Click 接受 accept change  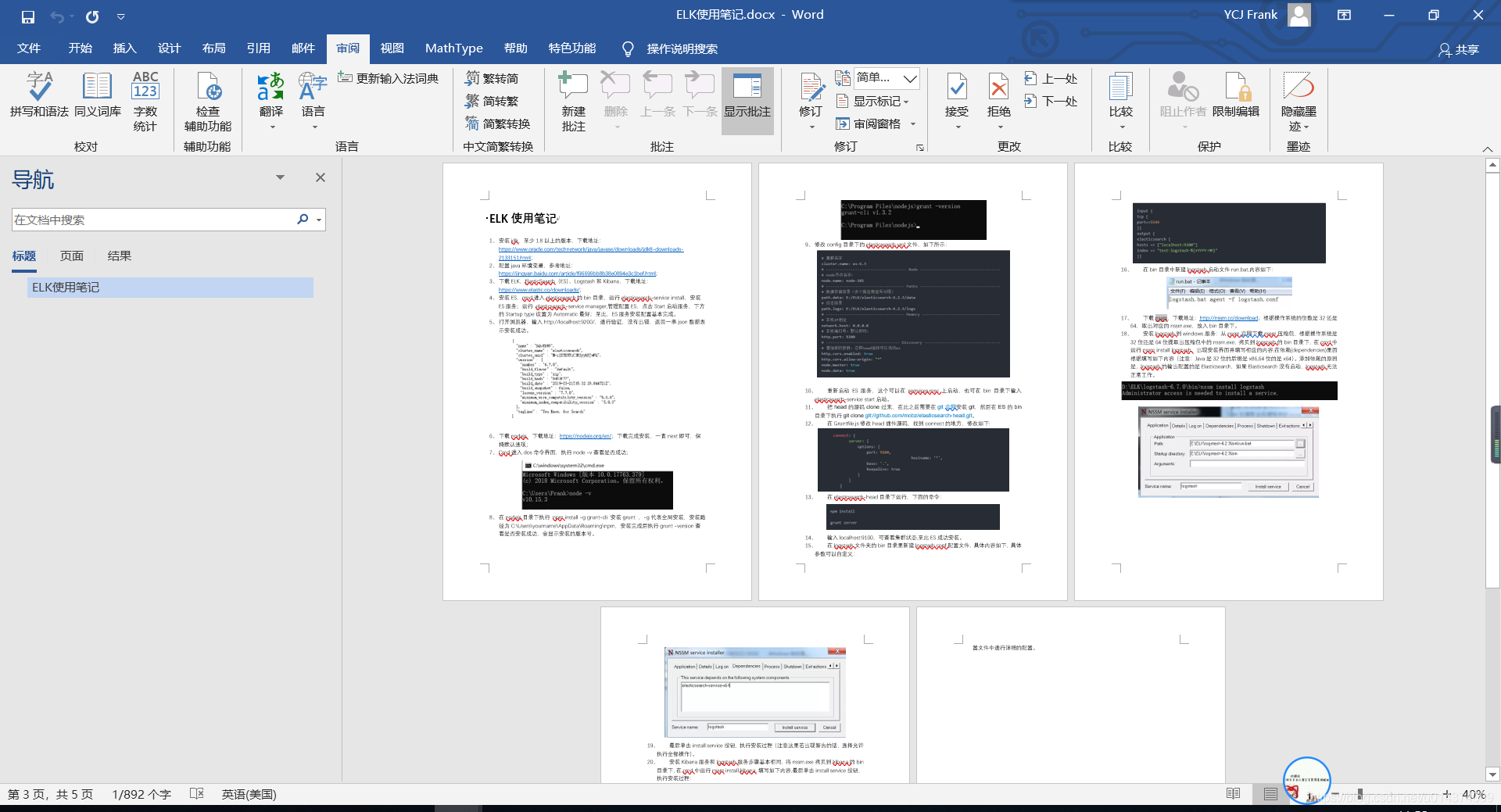click(957, 100)
